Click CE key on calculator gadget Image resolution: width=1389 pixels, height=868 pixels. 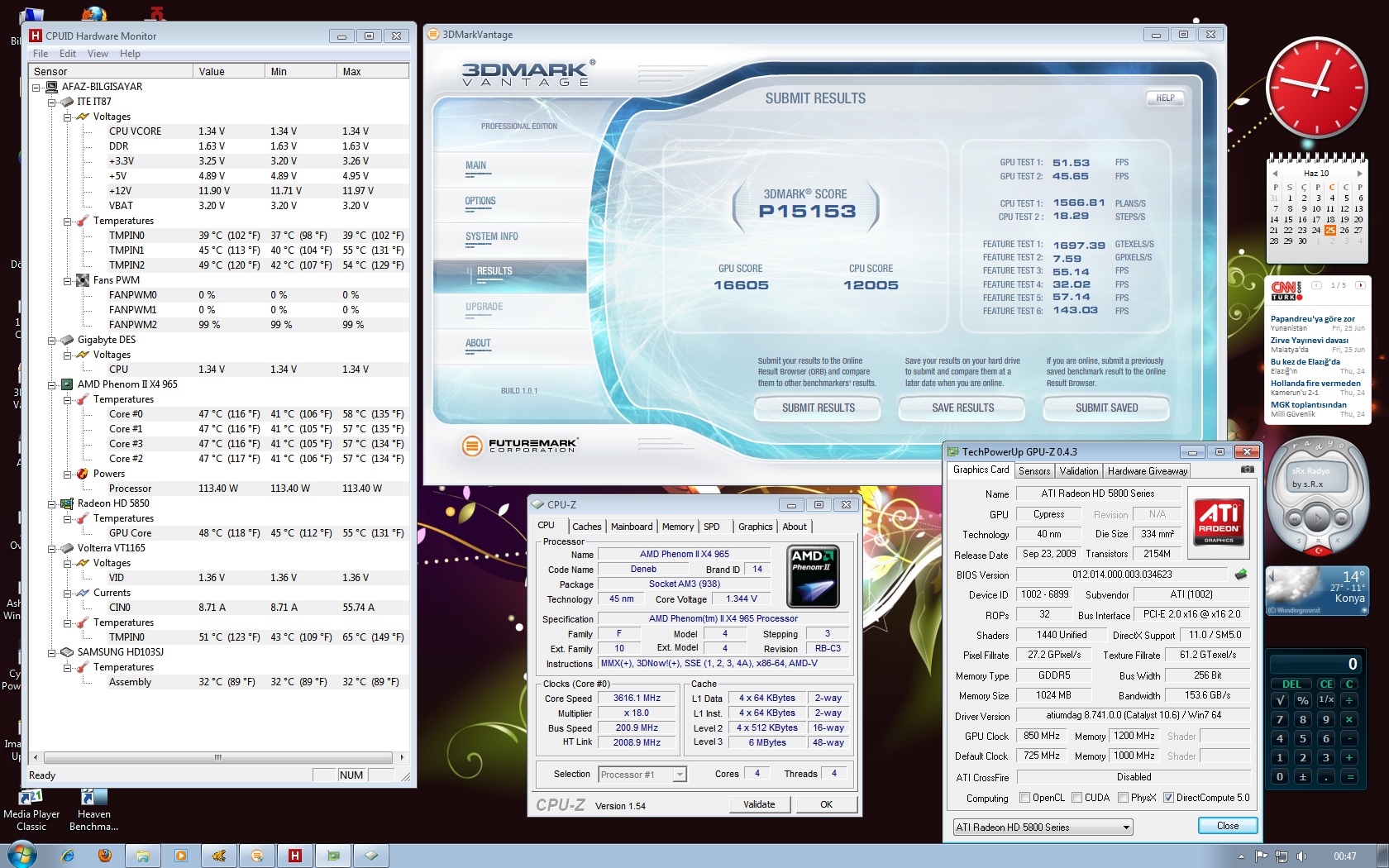(x=1326, y=684)
